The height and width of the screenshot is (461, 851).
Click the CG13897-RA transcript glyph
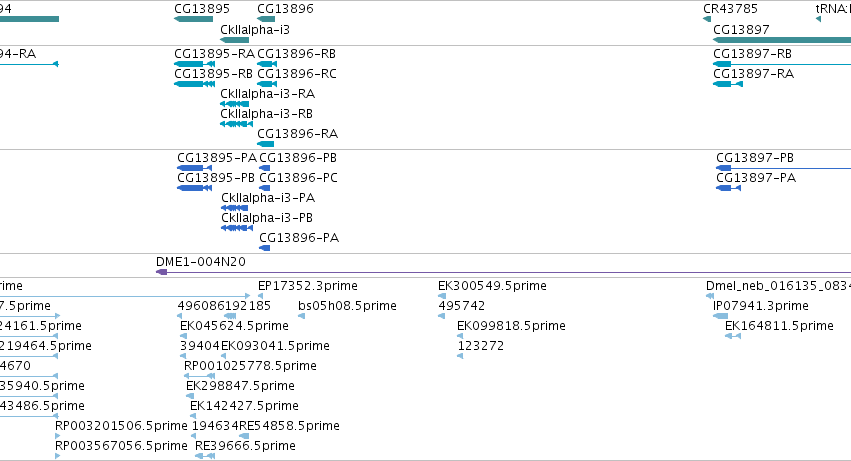pyautogui.click(x=728, y=84)
